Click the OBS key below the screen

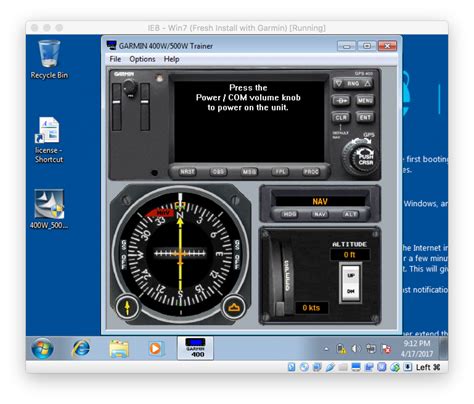coord(218,172)
